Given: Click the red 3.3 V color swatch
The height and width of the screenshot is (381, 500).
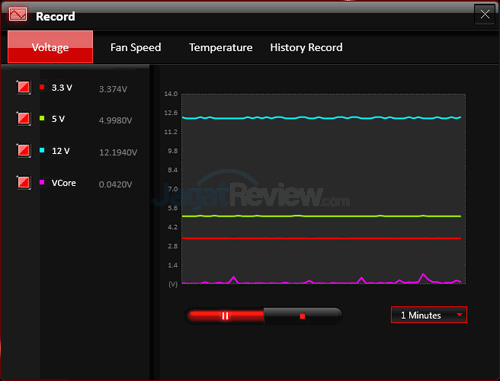Looking at the screenshot, I should click(42, 87).
